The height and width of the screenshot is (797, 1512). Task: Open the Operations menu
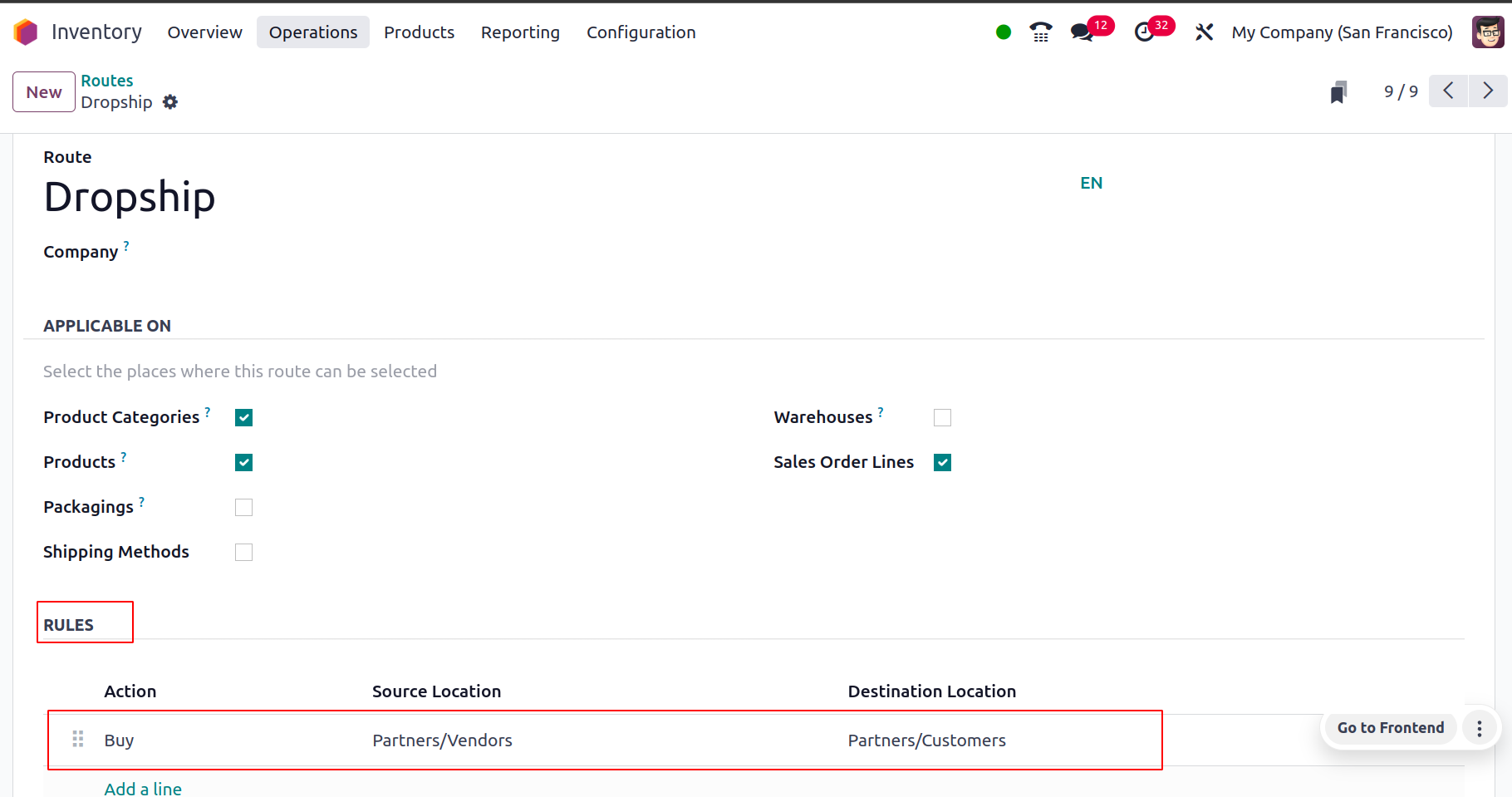pos(312,32)
